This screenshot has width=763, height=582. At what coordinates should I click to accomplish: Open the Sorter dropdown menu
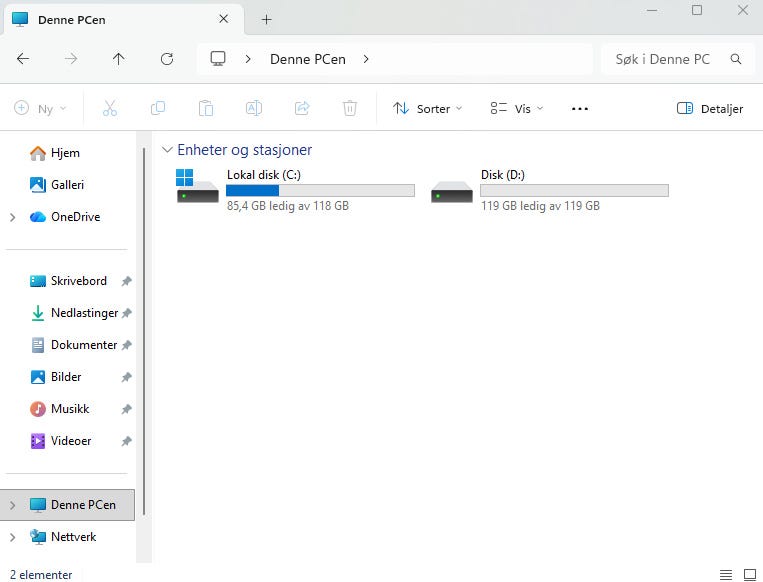[427, 109]
